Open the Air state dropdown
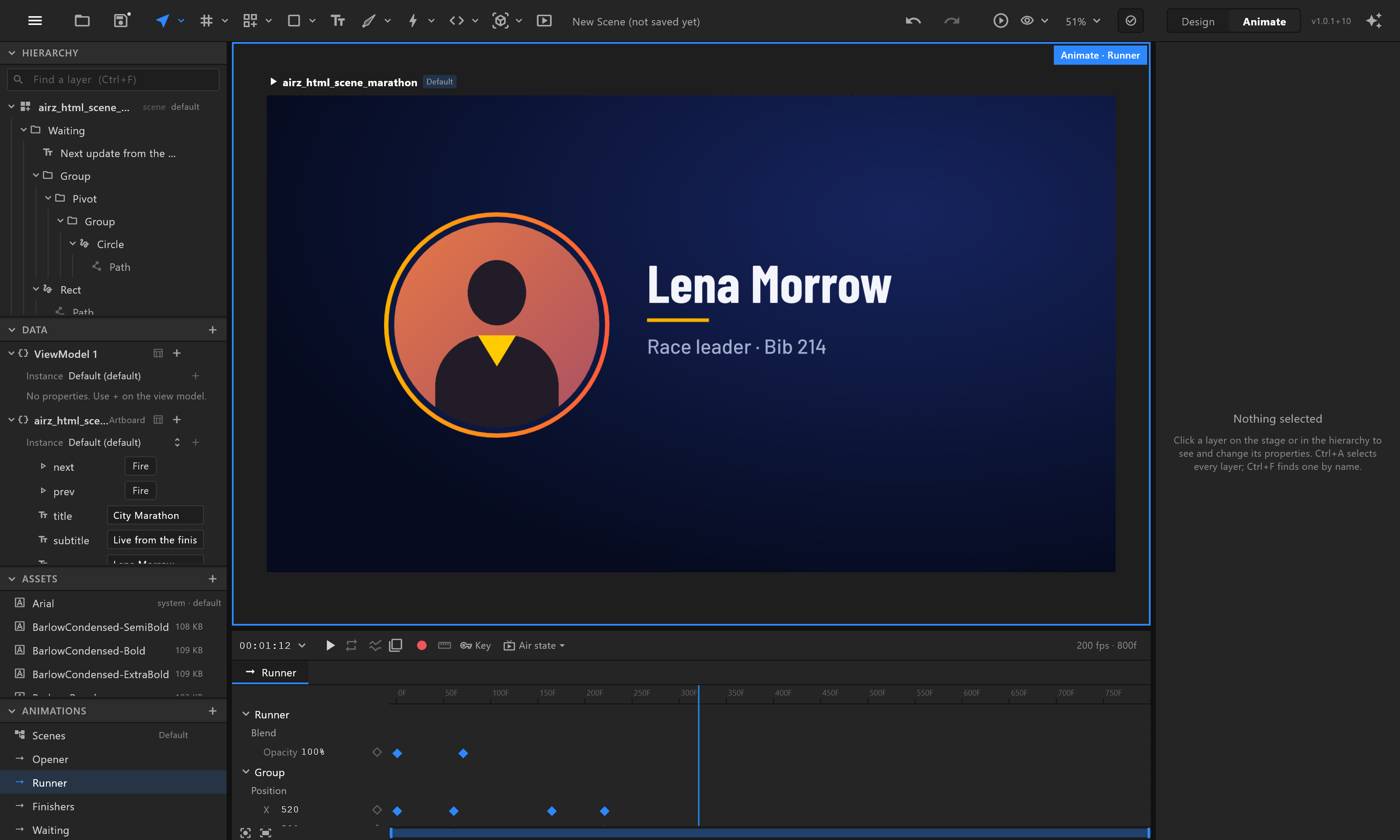This screenshot has height=840, width=1400. 534,645
